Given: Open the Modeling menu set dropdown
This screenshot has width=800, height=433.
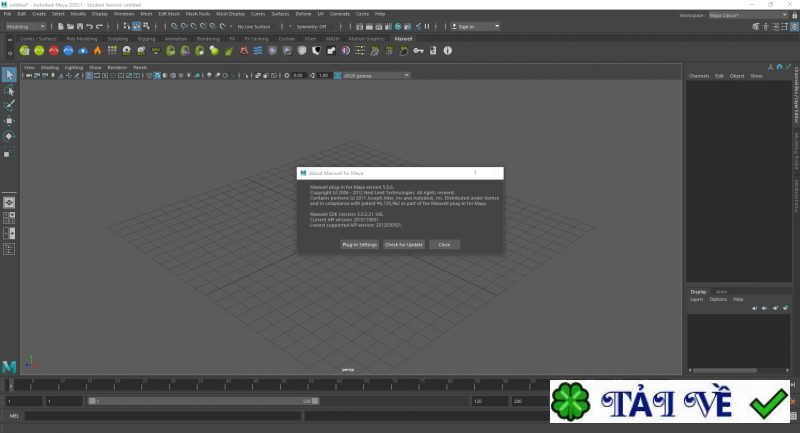Looking at the screenshot, I should [x=27, y=26].
